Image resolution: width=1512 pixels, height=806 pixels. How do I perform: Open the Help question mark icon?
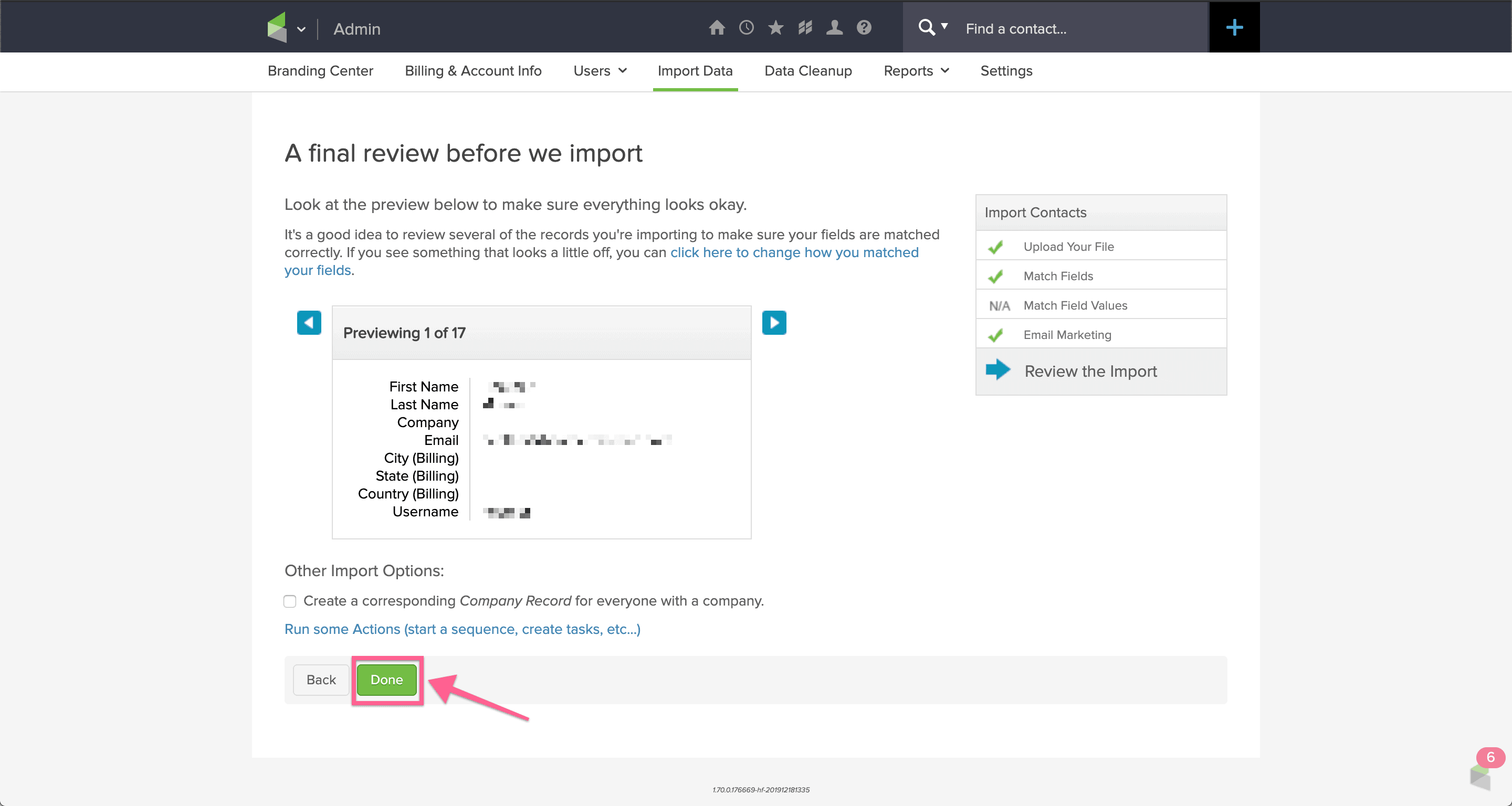click(864, 28)
